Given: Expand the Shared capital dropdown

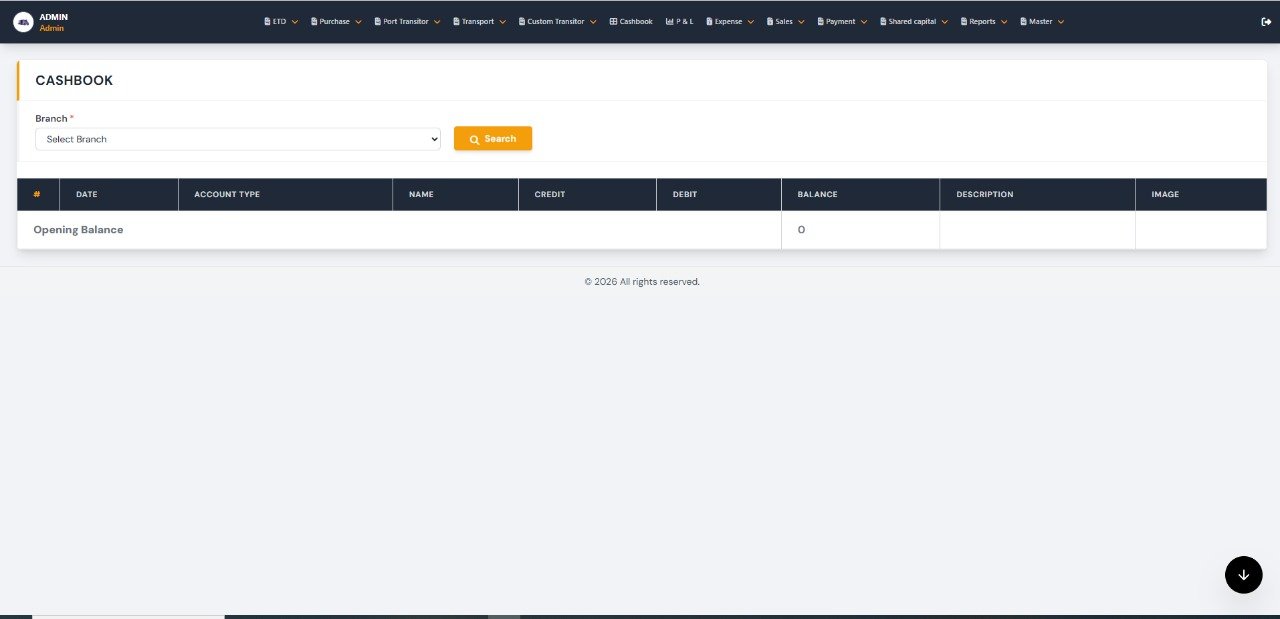Looking at the screenshot, I should coord(945,21).
